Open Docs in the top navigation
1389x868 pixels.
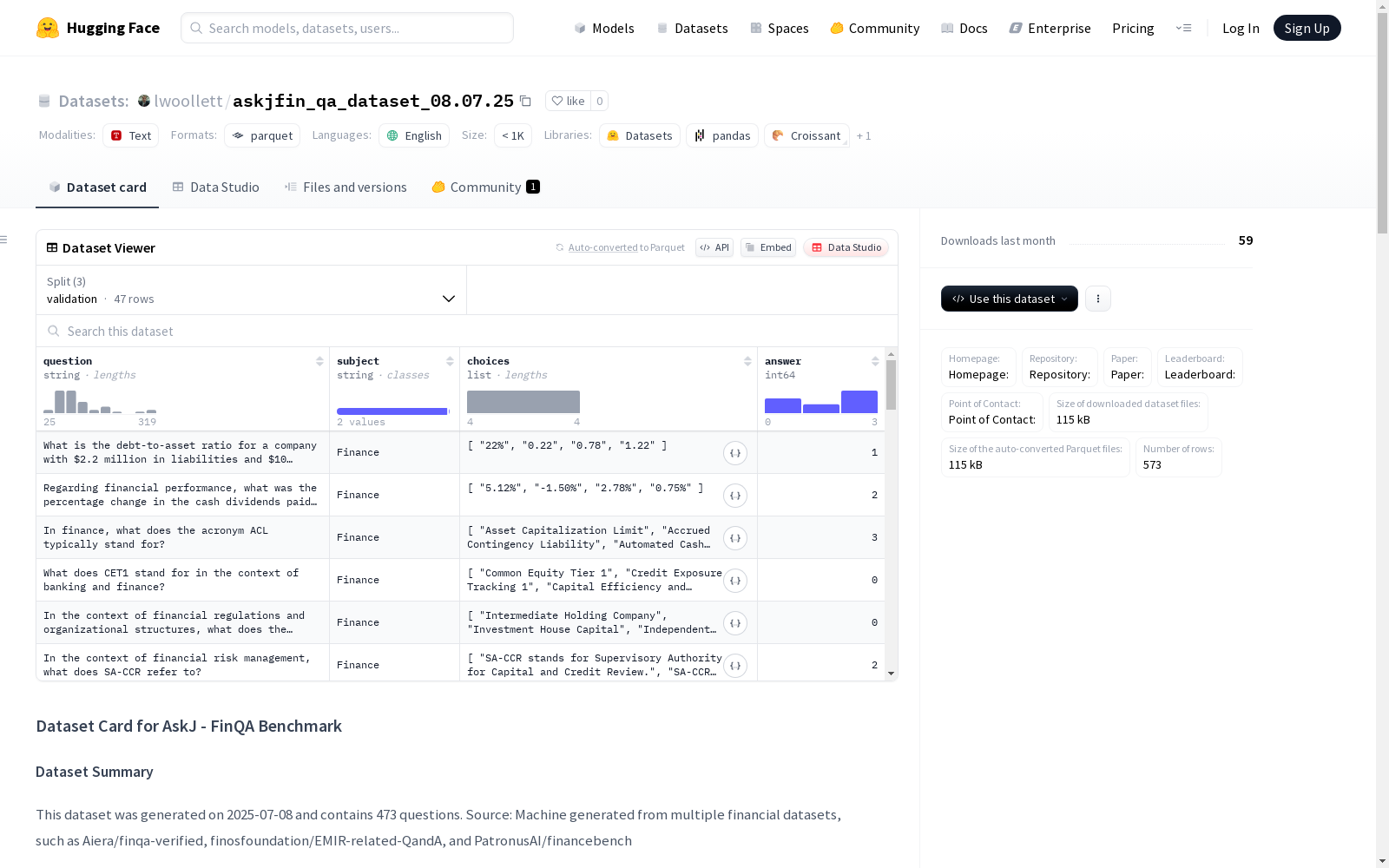pos(964,28)
